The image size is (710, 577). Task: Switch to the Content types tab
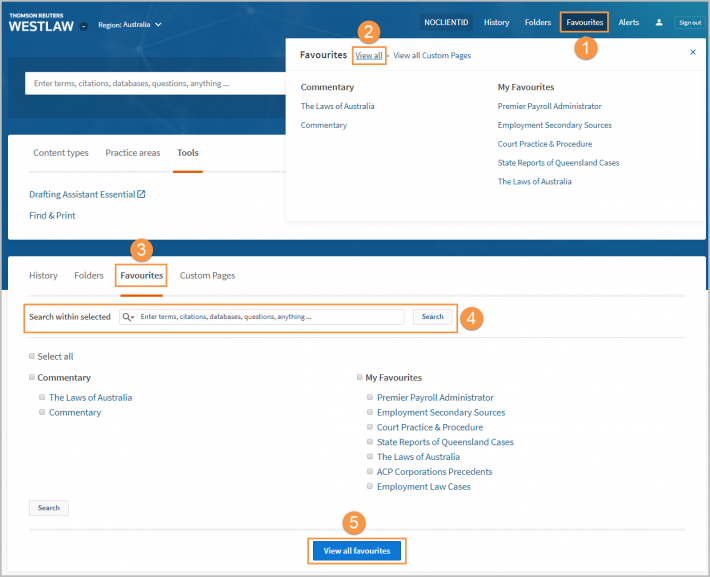(x=61, y=153)
